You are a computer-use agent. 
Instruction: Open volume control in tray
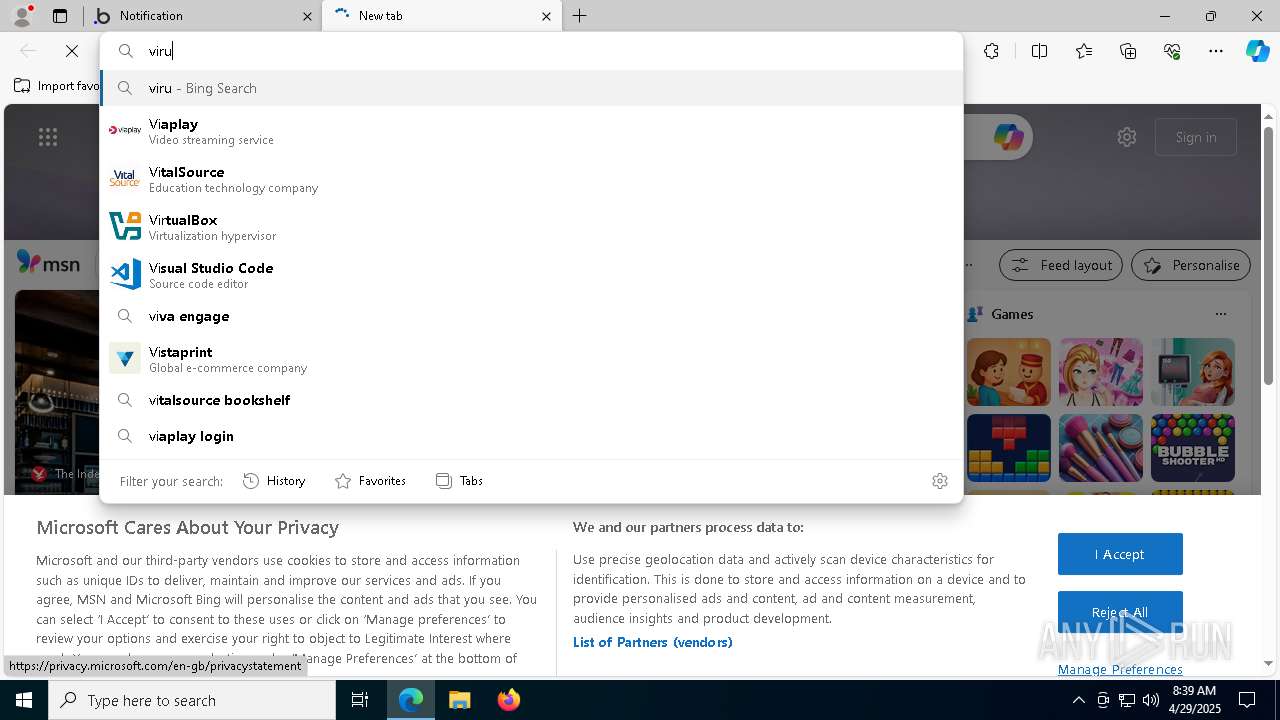(1151, 700)
